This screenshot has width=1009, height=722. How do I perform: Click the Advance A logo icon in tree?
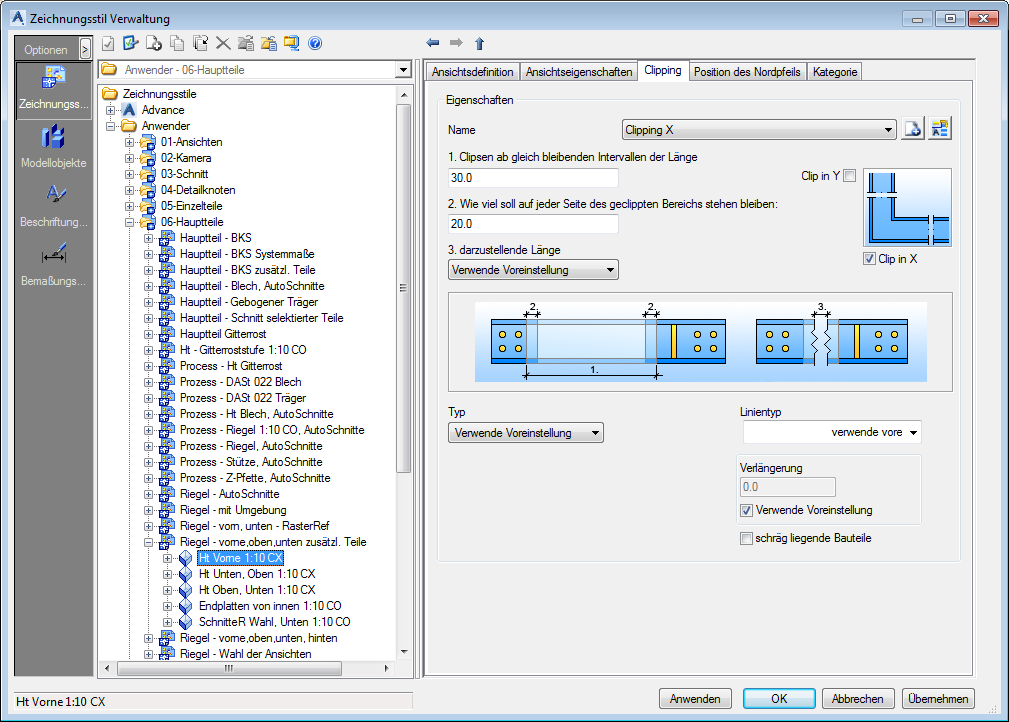tap(129, 110)
